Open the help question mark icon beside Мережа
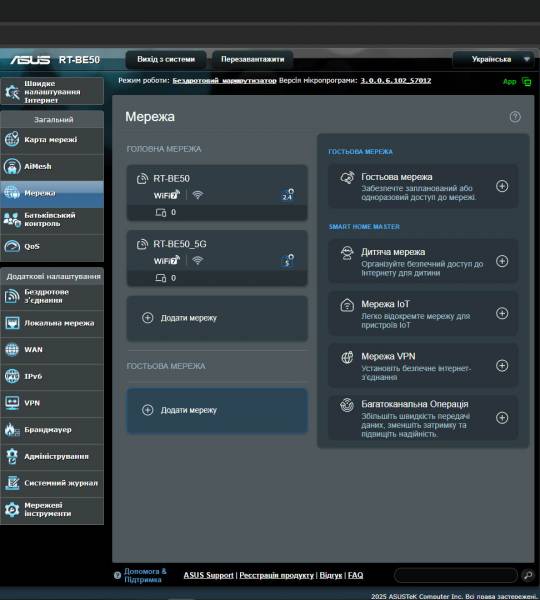The height and width of the screenshot is (600, 540). [515, 117]
